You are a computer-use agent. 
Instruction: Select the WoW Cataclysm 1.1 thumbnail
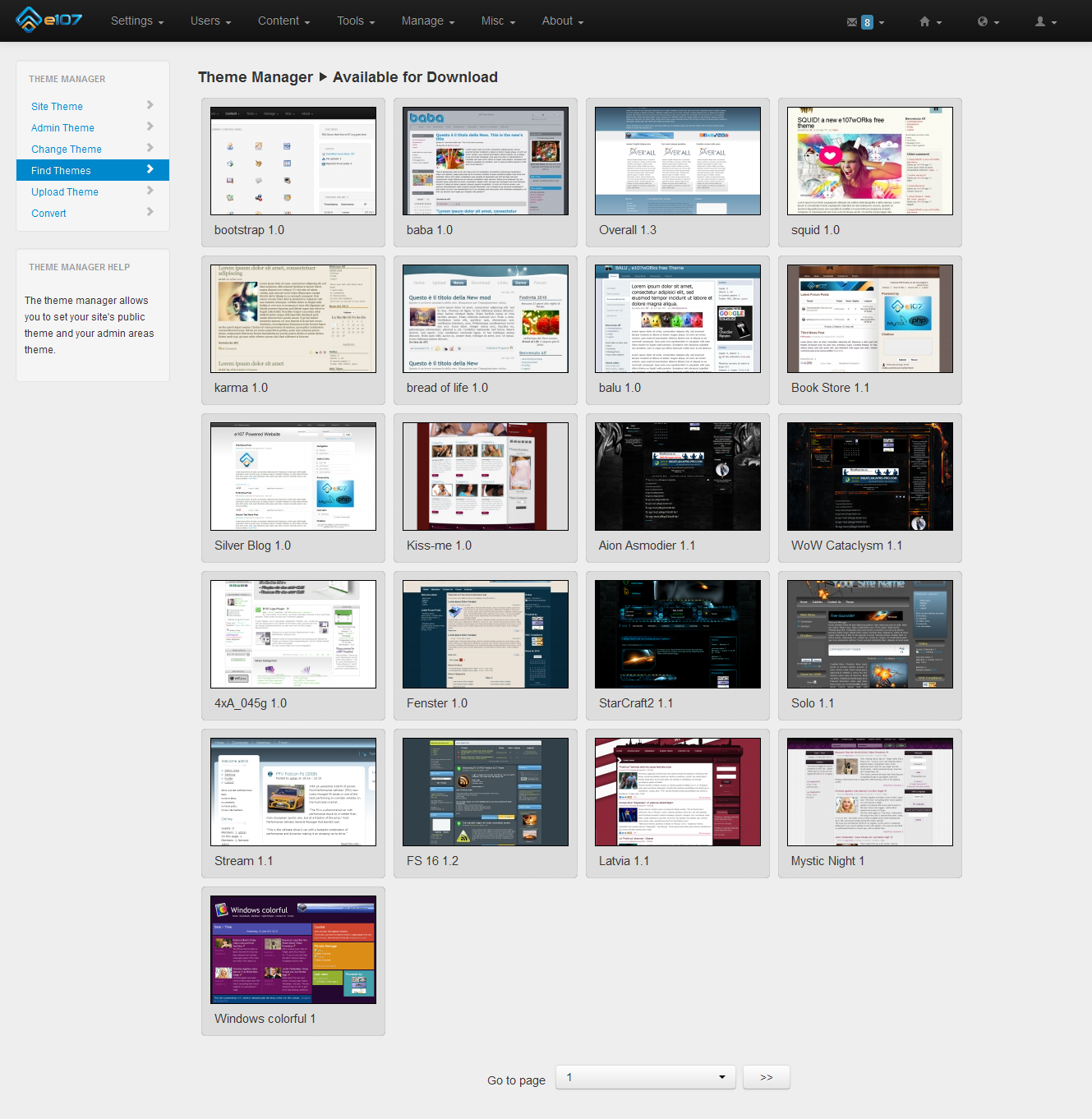(x=870, y=477)
